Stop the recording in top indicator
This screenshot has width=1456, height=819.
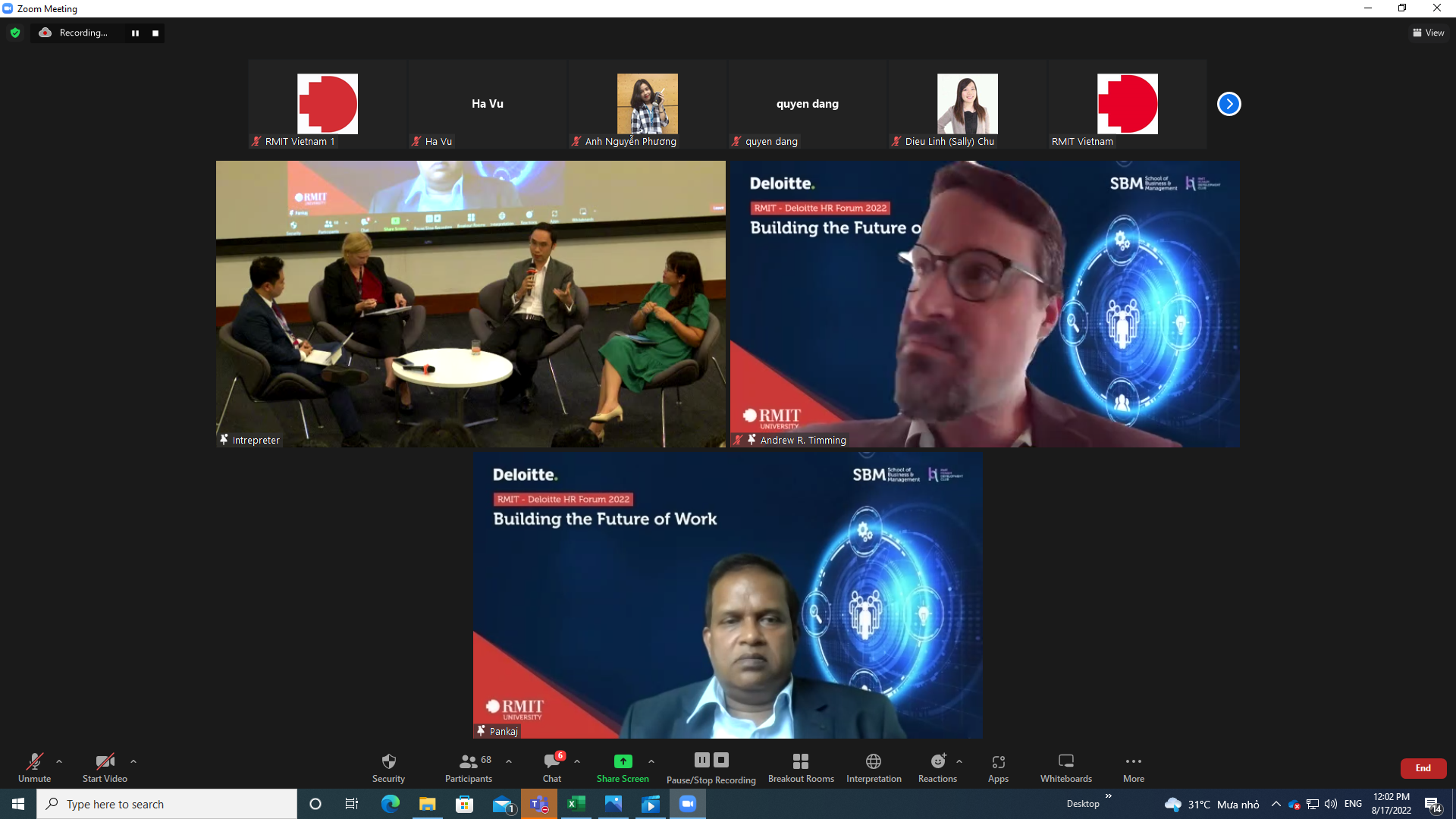[155, 33]
